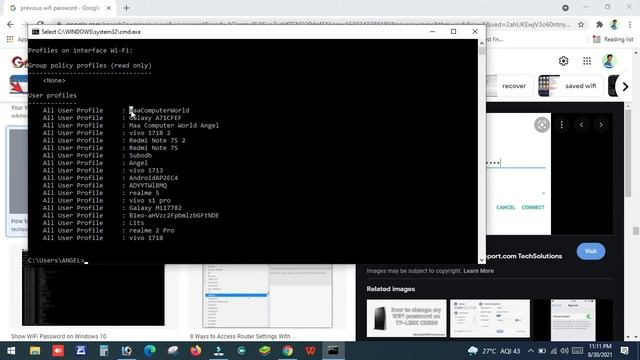Viewport: 640px width, 360px height.
Task: Open the volume control in system tray
Action: 564,351
